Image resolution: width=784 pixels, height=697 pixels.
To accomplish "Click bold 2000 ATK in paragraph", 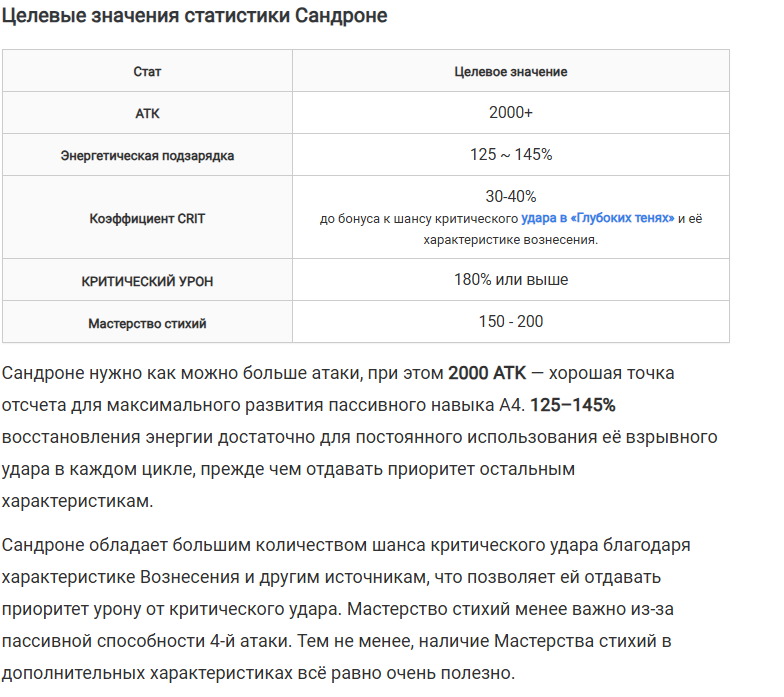I will point(487,373).
